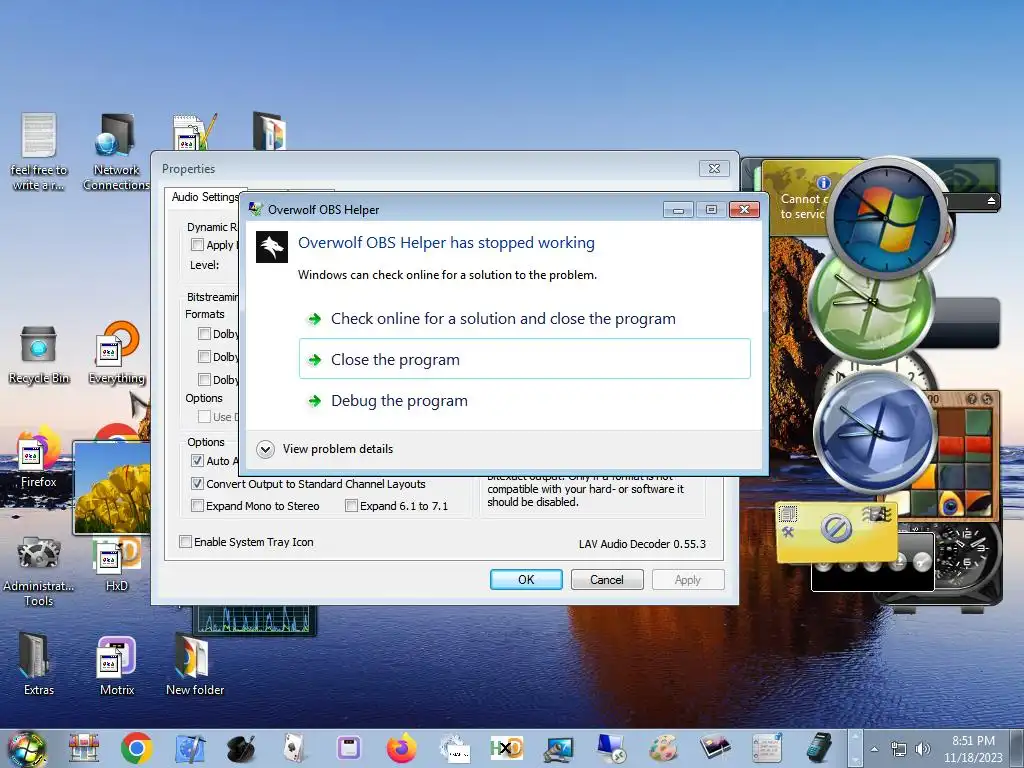The height and width of the screenshot is (768, 1024).
Task: Click the bird-eye tile in picture puzzle
Action: point(951,504)
